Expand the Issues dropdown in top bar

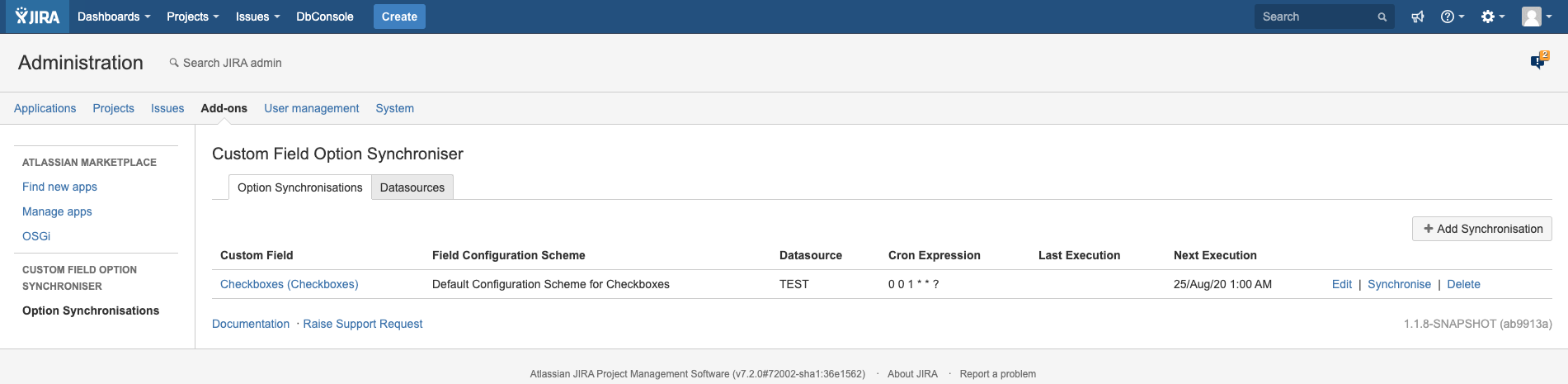pyautogui.click(x=257, y=17)
